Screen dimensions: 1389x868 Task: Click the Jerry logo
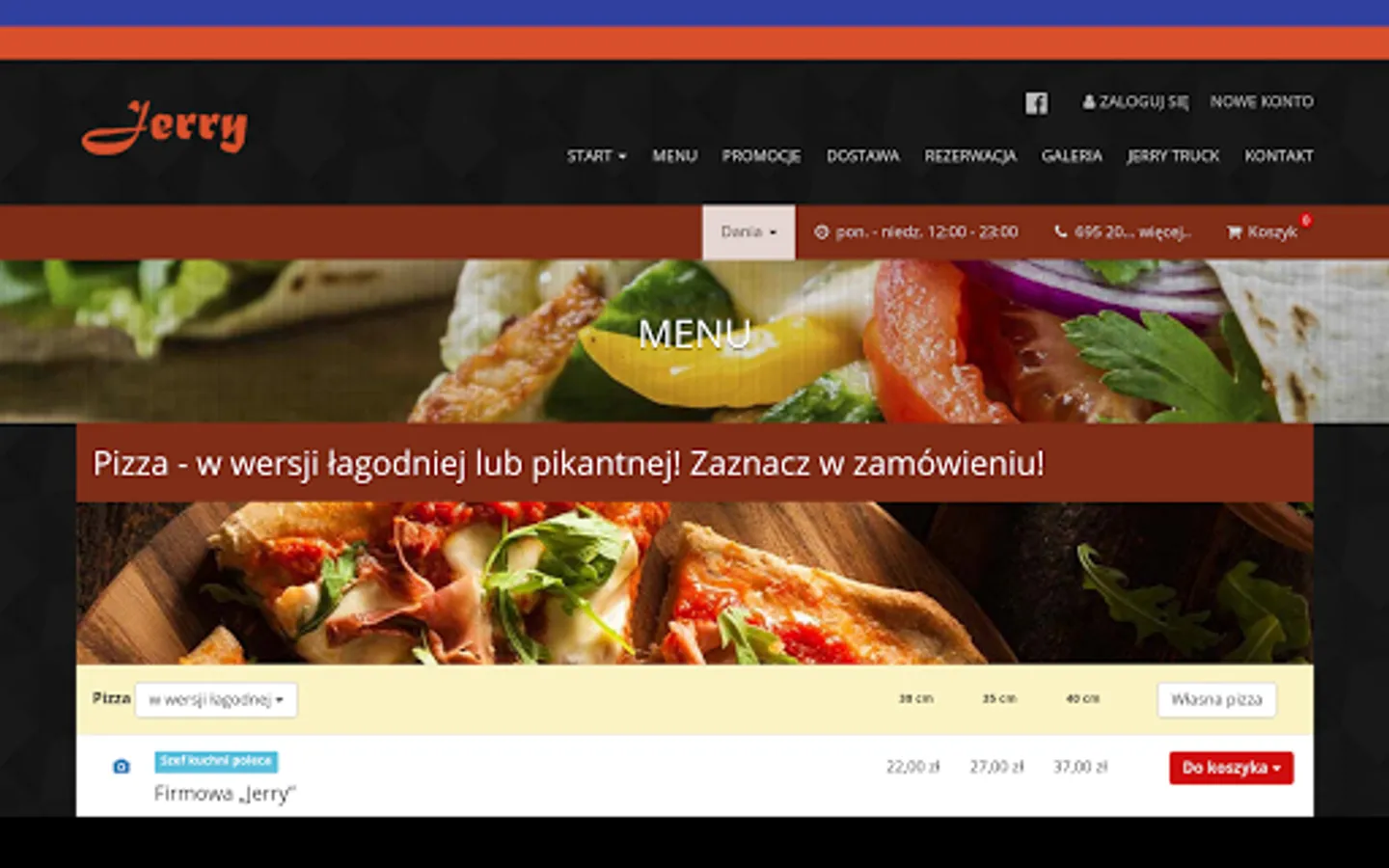pyautogui.click(x=165, y=126)
